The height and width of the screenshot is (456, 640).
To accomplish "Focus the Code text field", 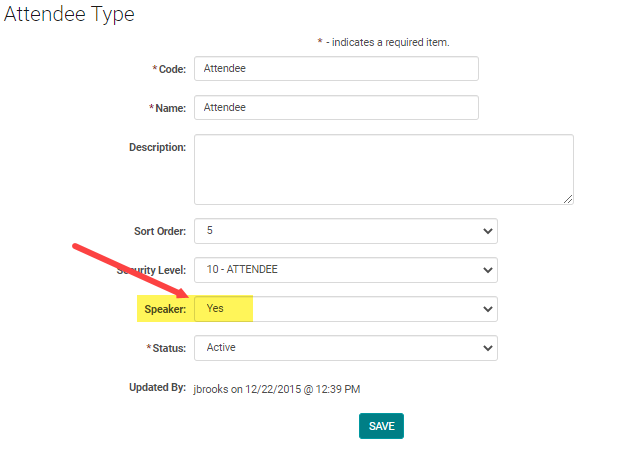I will (x=336, y=69).
